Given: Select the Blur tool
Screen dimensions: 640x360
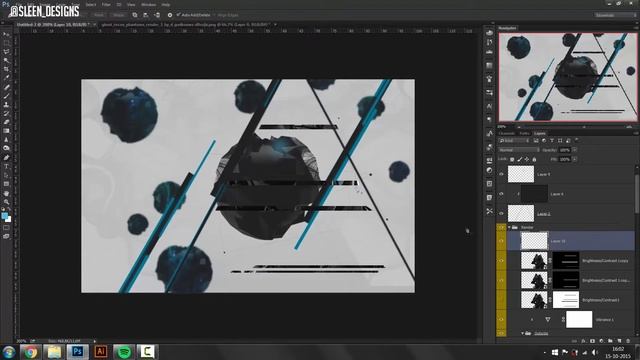Looking at the screenshot, I should coord(6,140).
